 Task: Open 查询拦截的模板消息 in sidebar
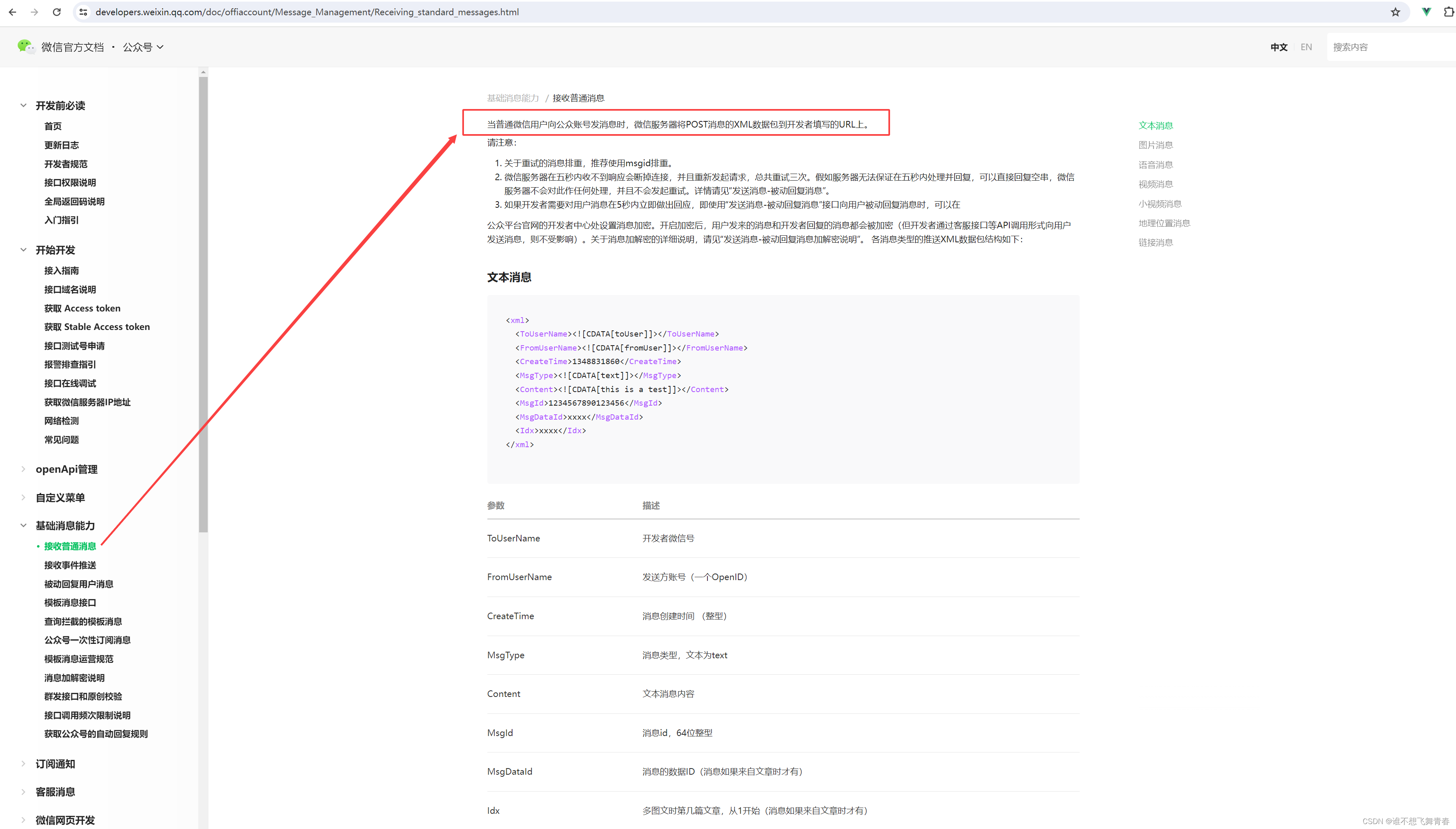(x=83, y=622)
